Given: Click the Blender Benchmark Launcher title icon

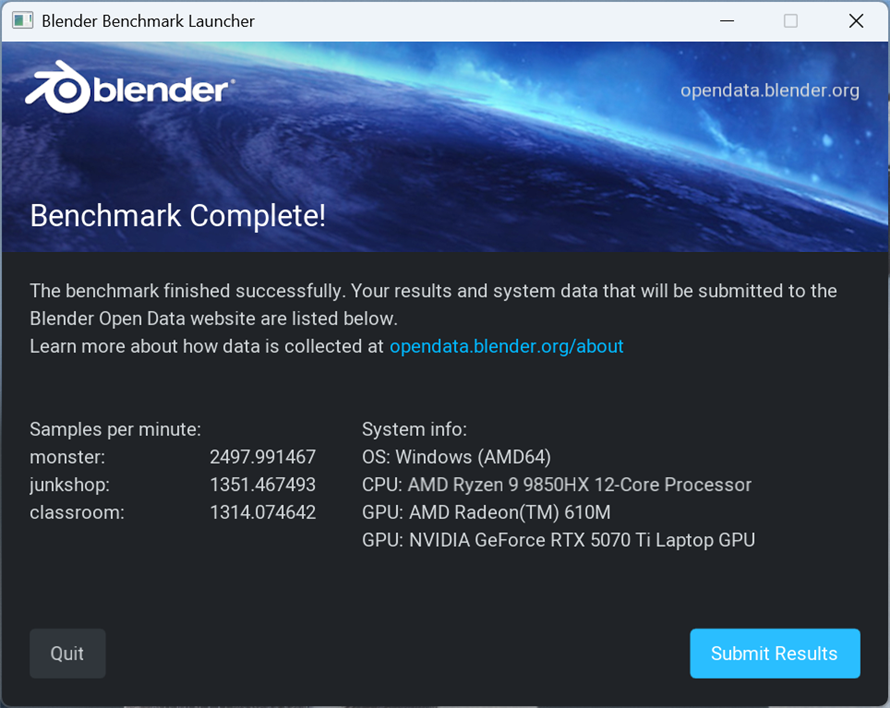Looking at the screenshot, I should [x=23, y=21].
